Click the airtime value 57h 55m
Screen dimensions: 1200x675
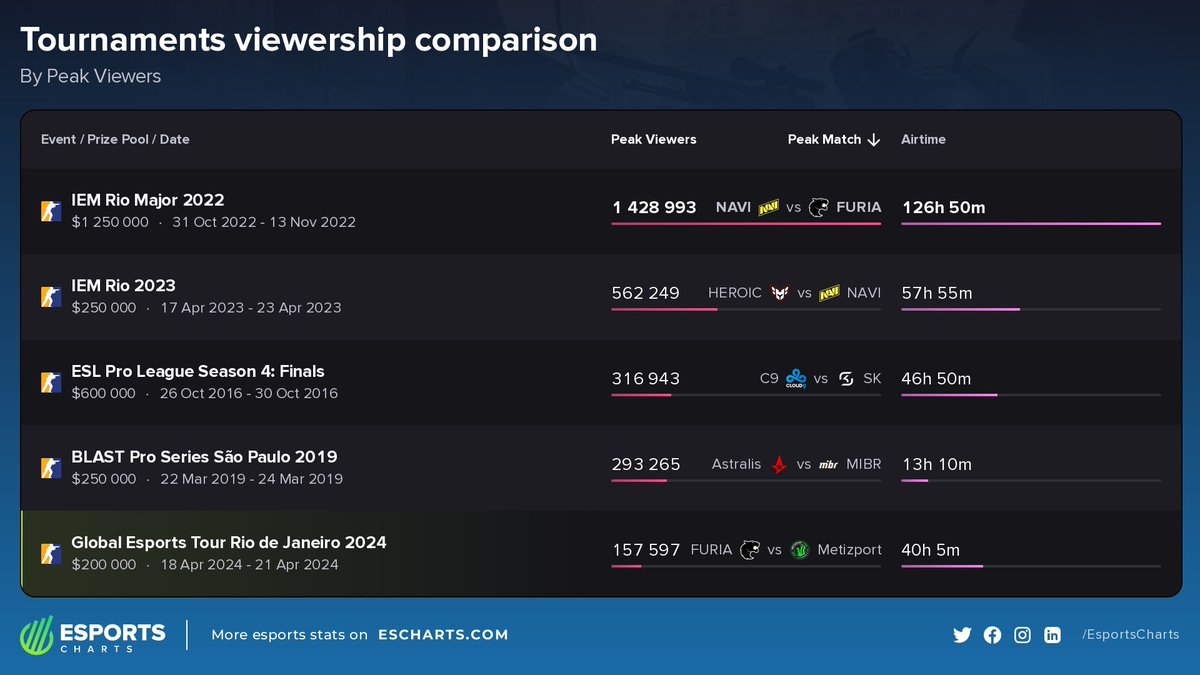[936, 293]
